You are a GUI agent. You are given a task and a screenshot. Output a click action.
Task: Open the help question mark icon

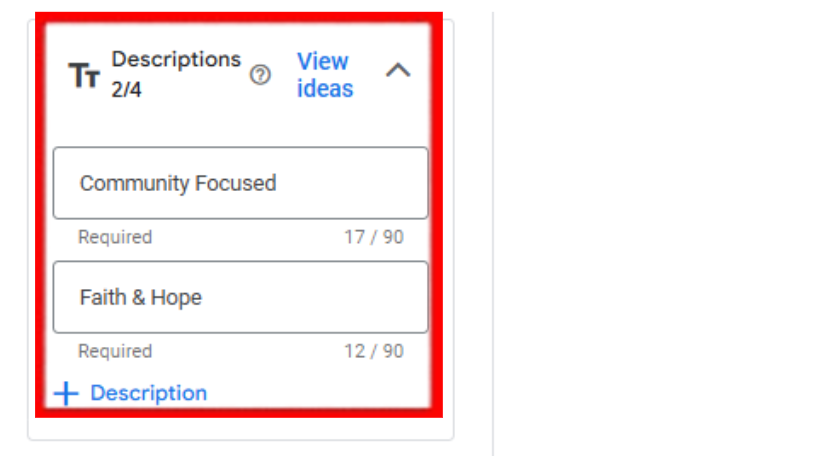(x=260, y=75)
